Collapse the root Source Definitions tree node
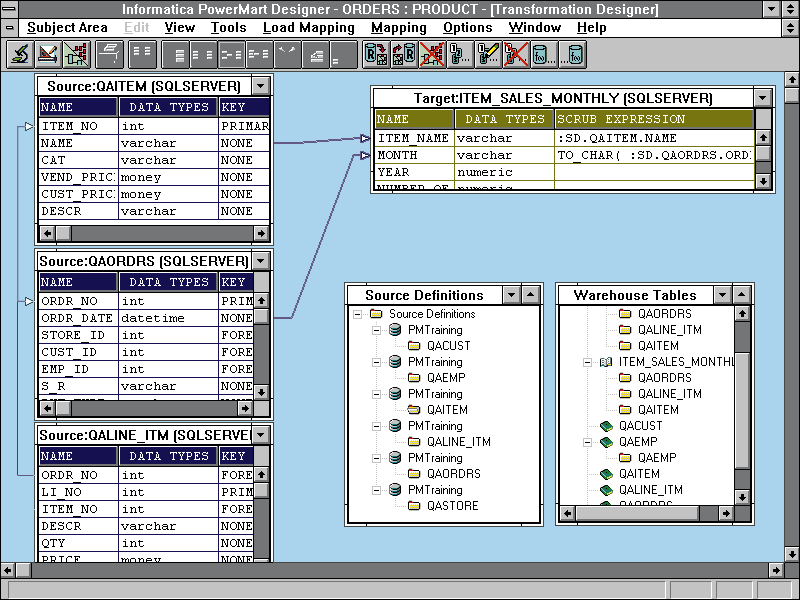This screenshot has width=800, height=600. (x=358, y=314)
